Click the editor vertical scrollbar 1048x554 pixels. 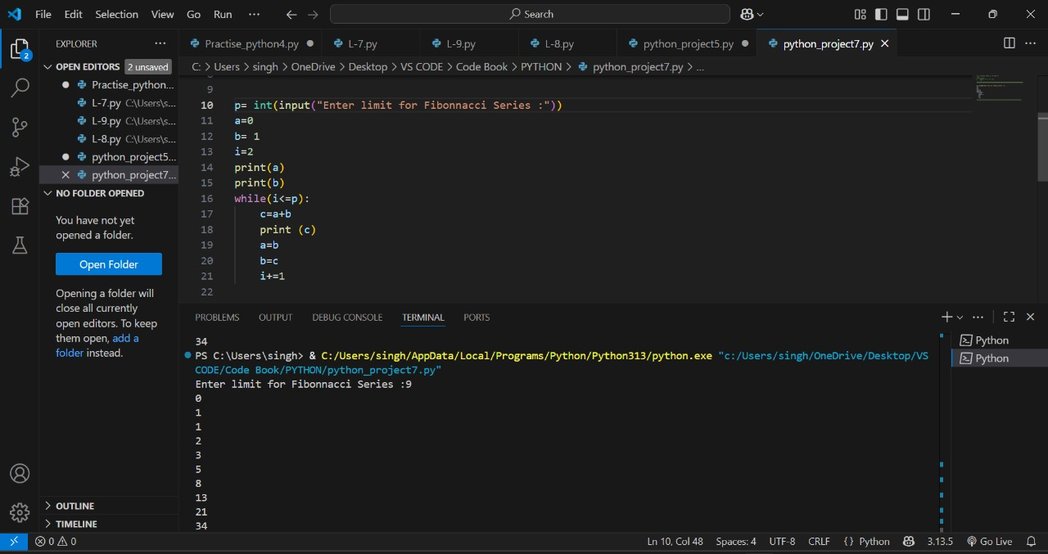pos(1043,147)
